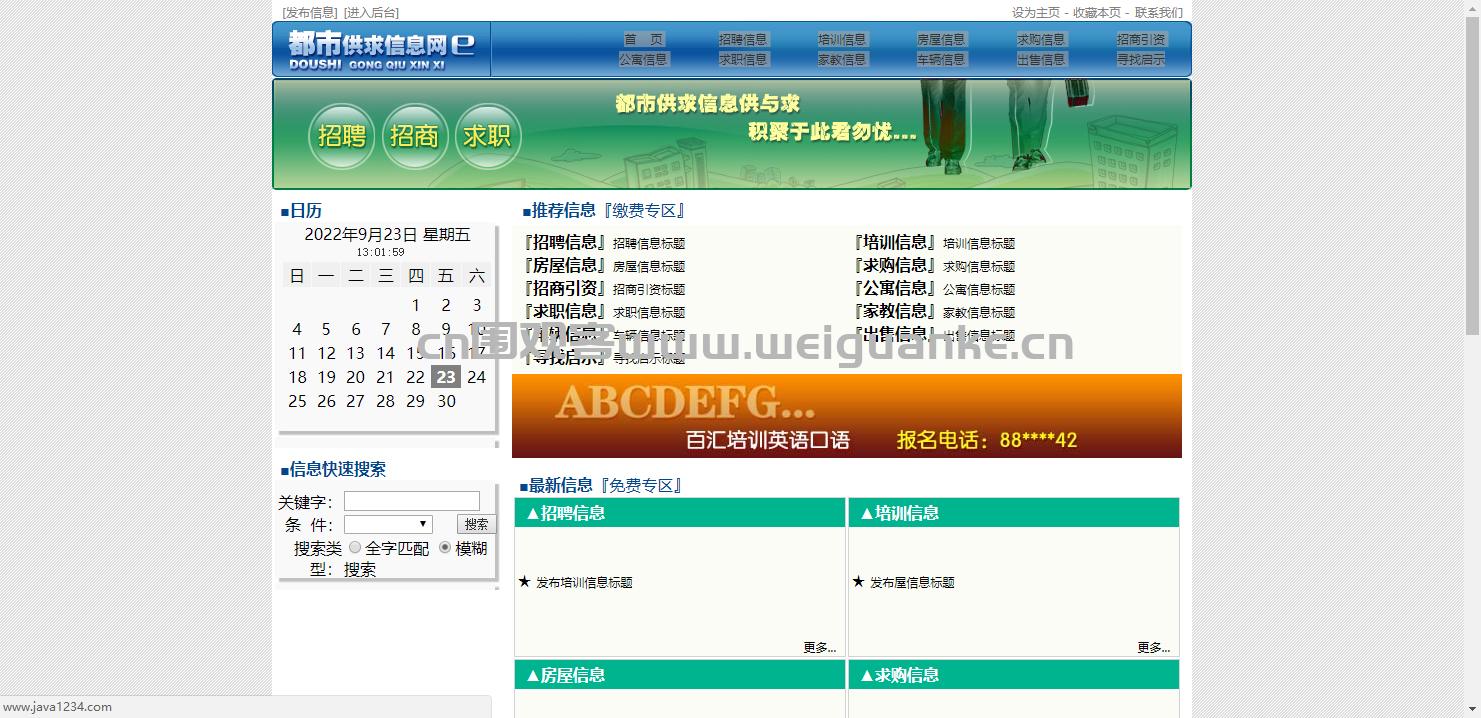The width and height of the screenshot is (1481, 718).
Task: Click the 招商 circle icon on the banner
Action: click(x=415, y=137)
